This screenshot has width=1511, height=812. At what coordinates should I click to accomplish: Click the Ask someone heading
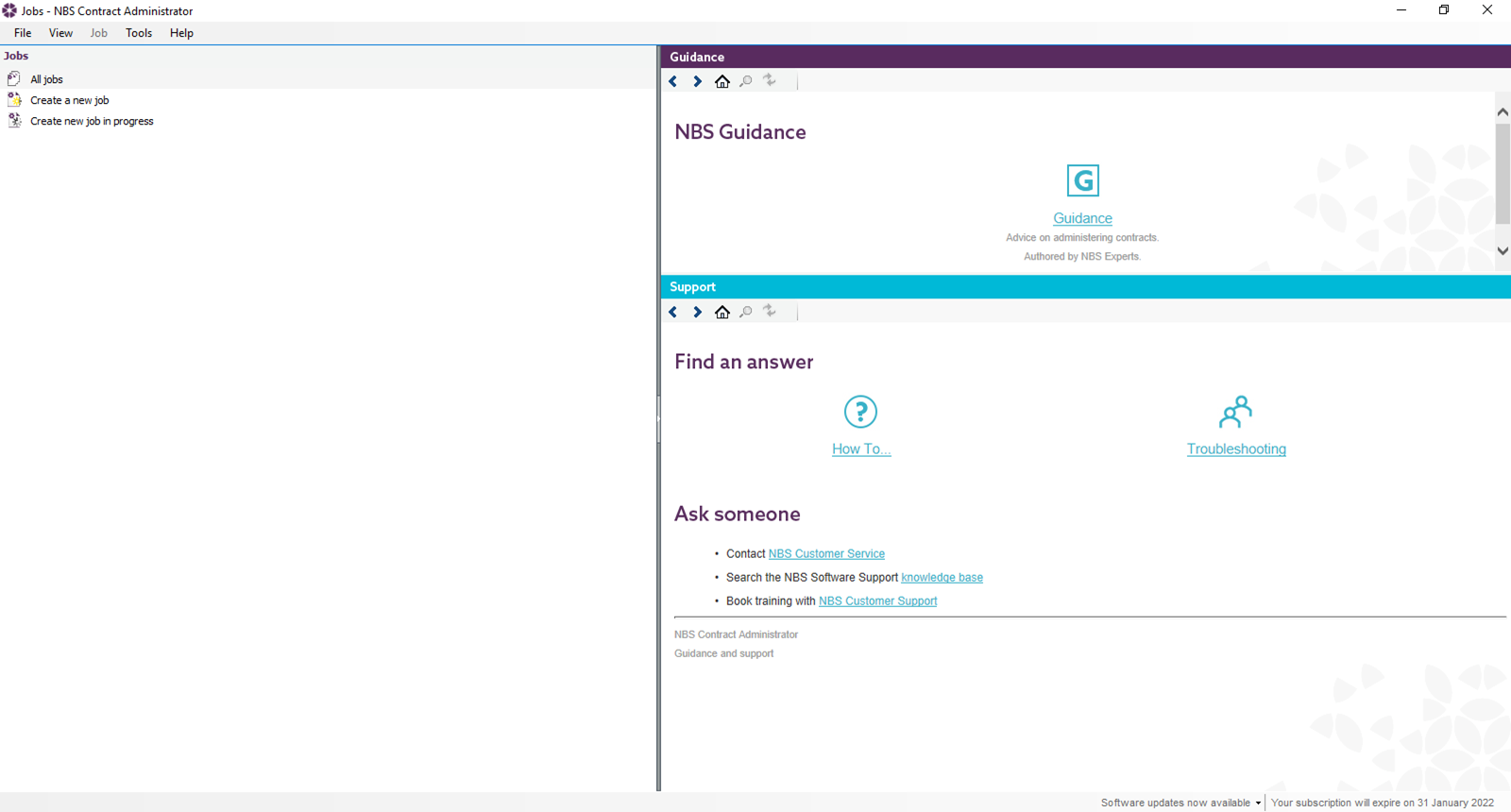[738, 514]
